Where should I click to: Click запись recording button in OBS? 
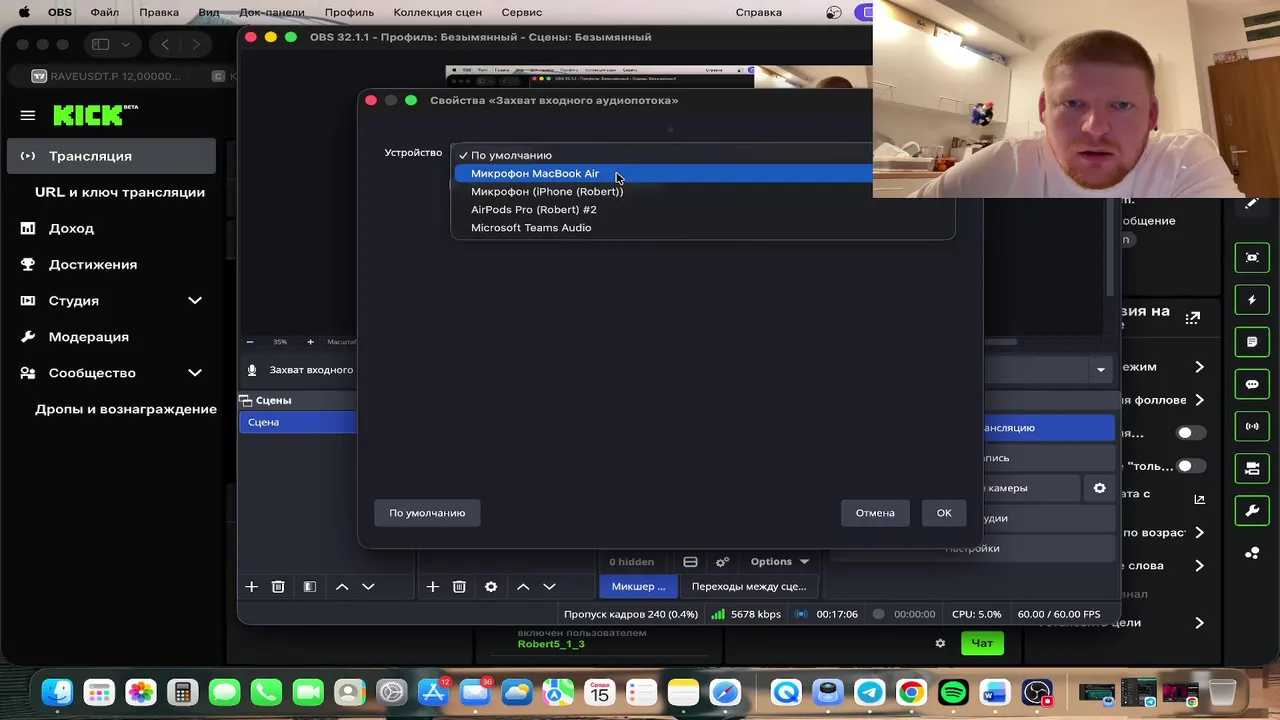1049,458
